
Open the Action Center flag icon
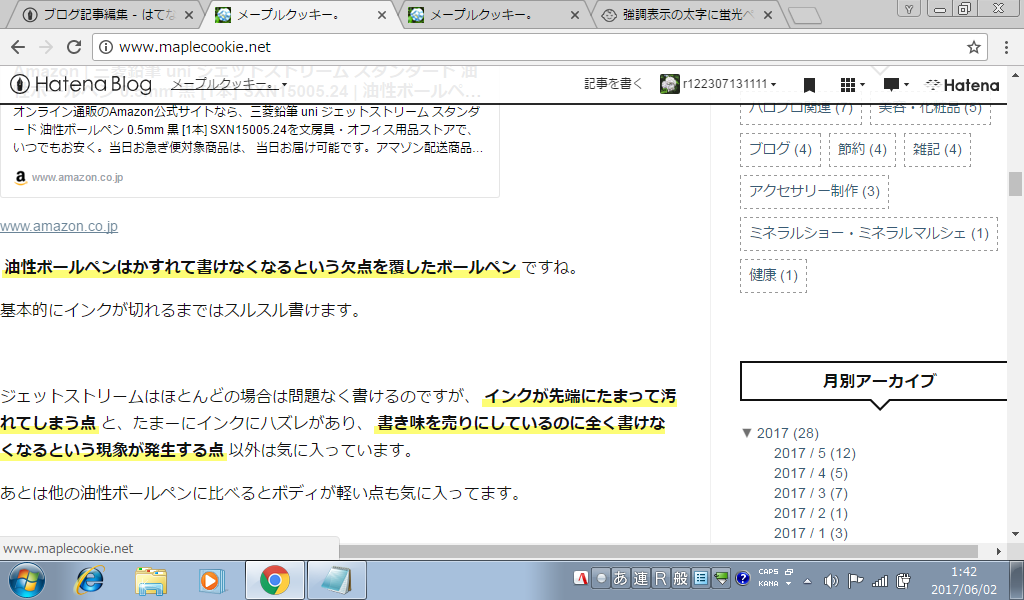855,580
